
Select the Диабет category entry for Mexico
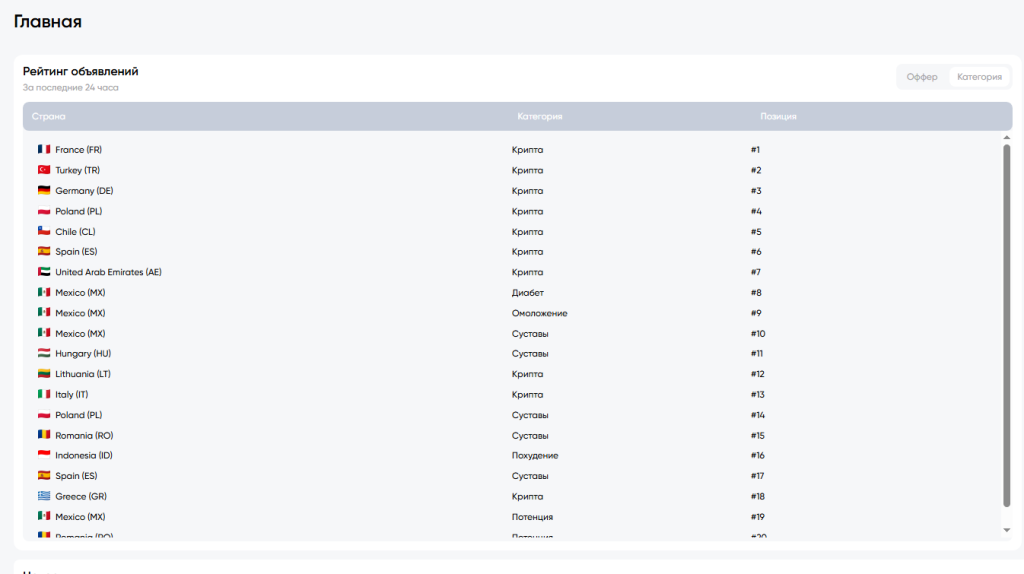pyautogui.click(x=528, y=293)
